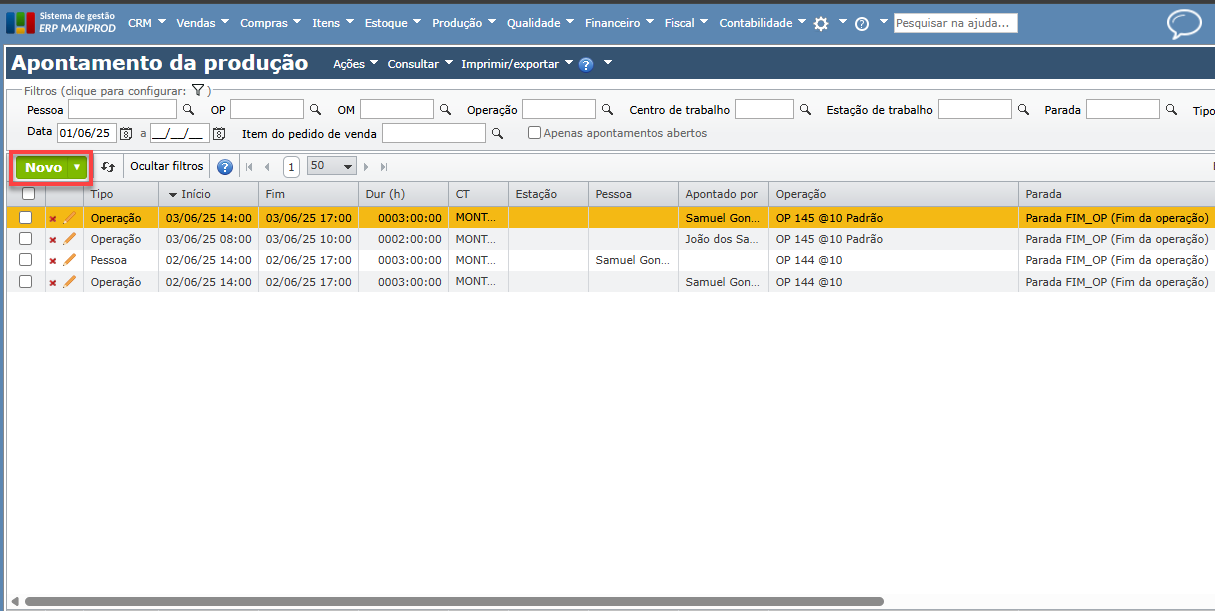The image size is (1215, 611).
Task: Click the Pessoa filter input field
Action: coord(122,109)
